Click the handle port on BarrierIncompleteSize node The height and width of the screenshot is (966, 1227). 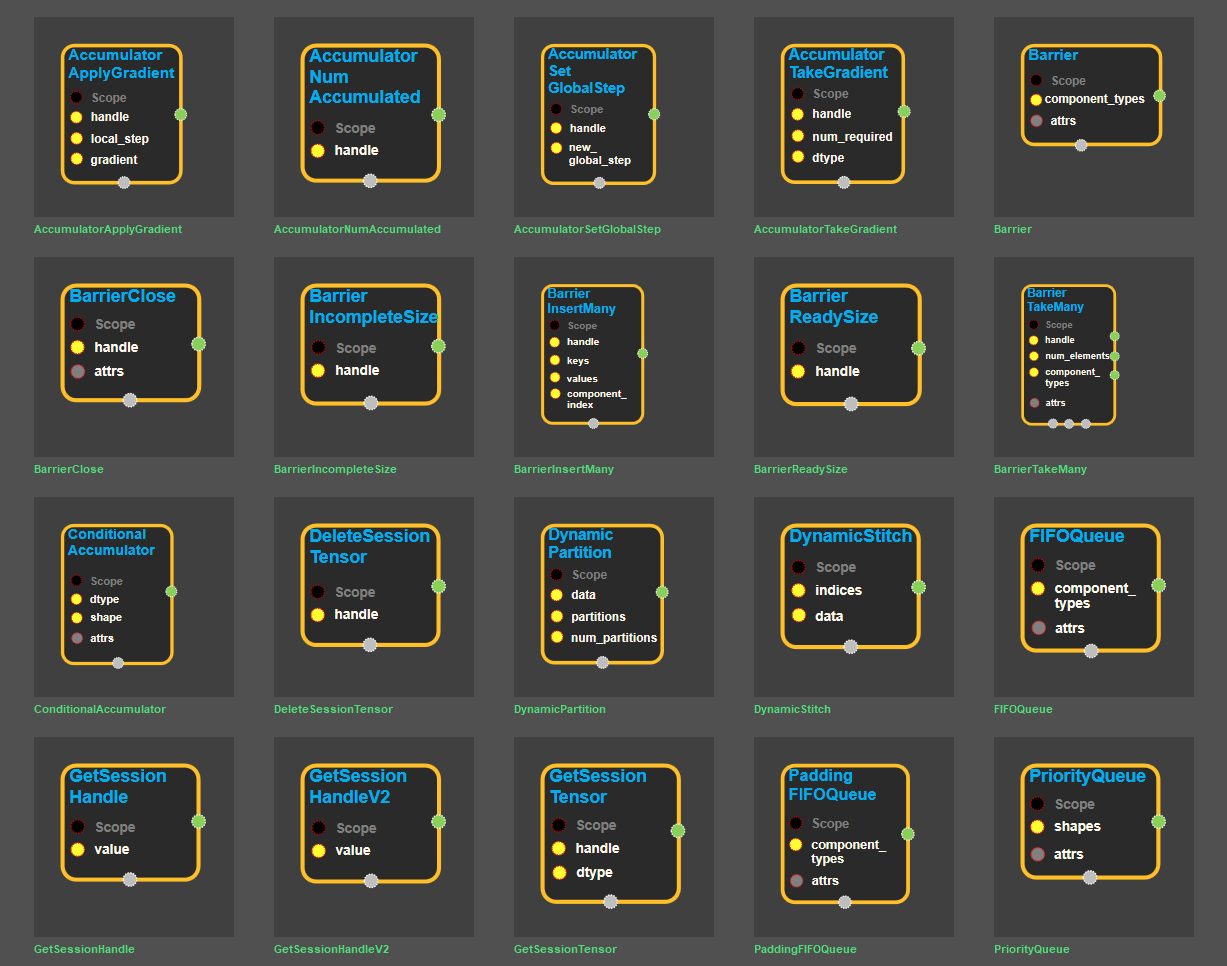pos(318,370)
